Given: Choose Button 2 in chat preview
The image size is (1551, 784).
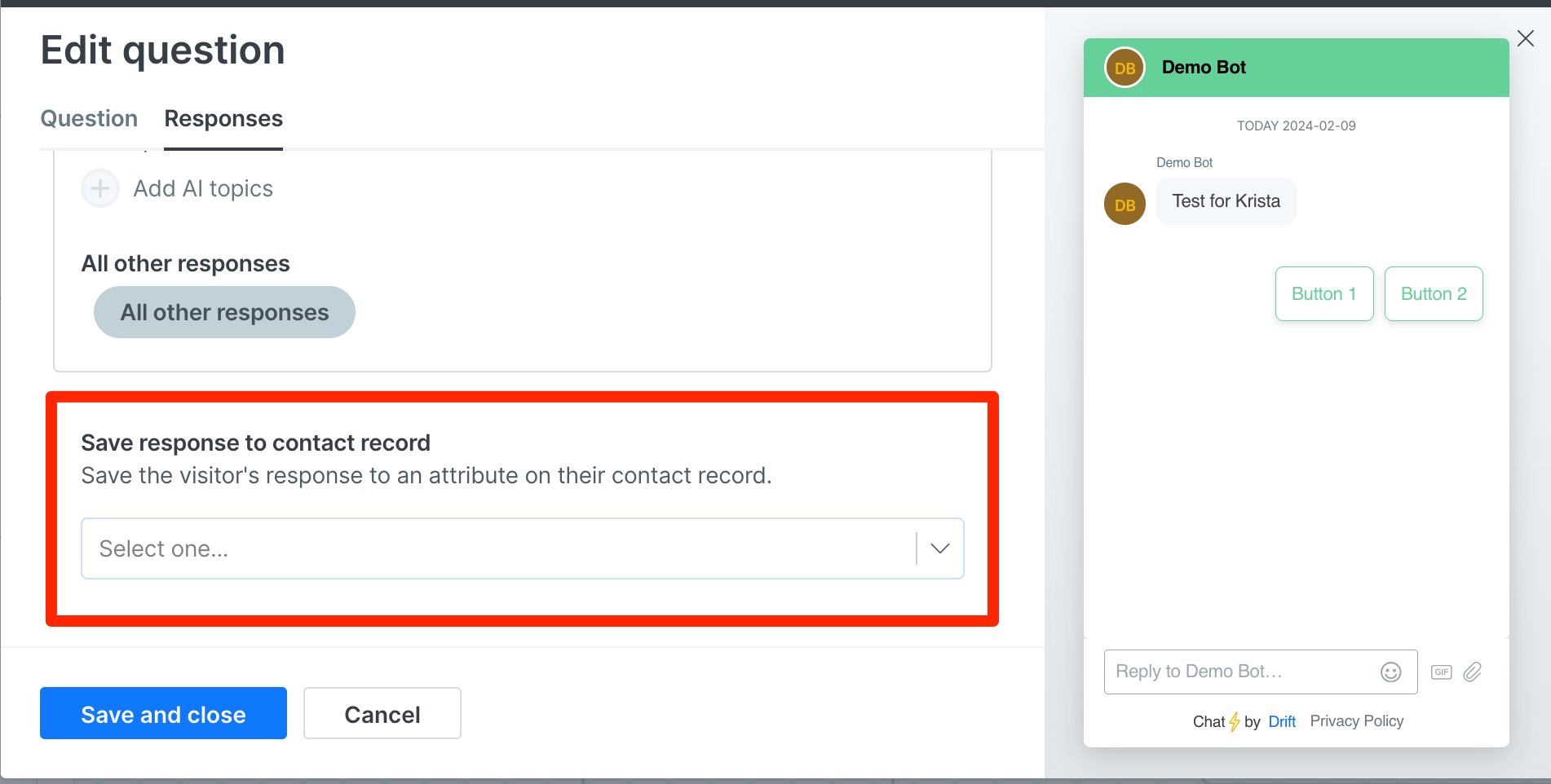Looking at the screenshot, I should tap(1434, 293).
